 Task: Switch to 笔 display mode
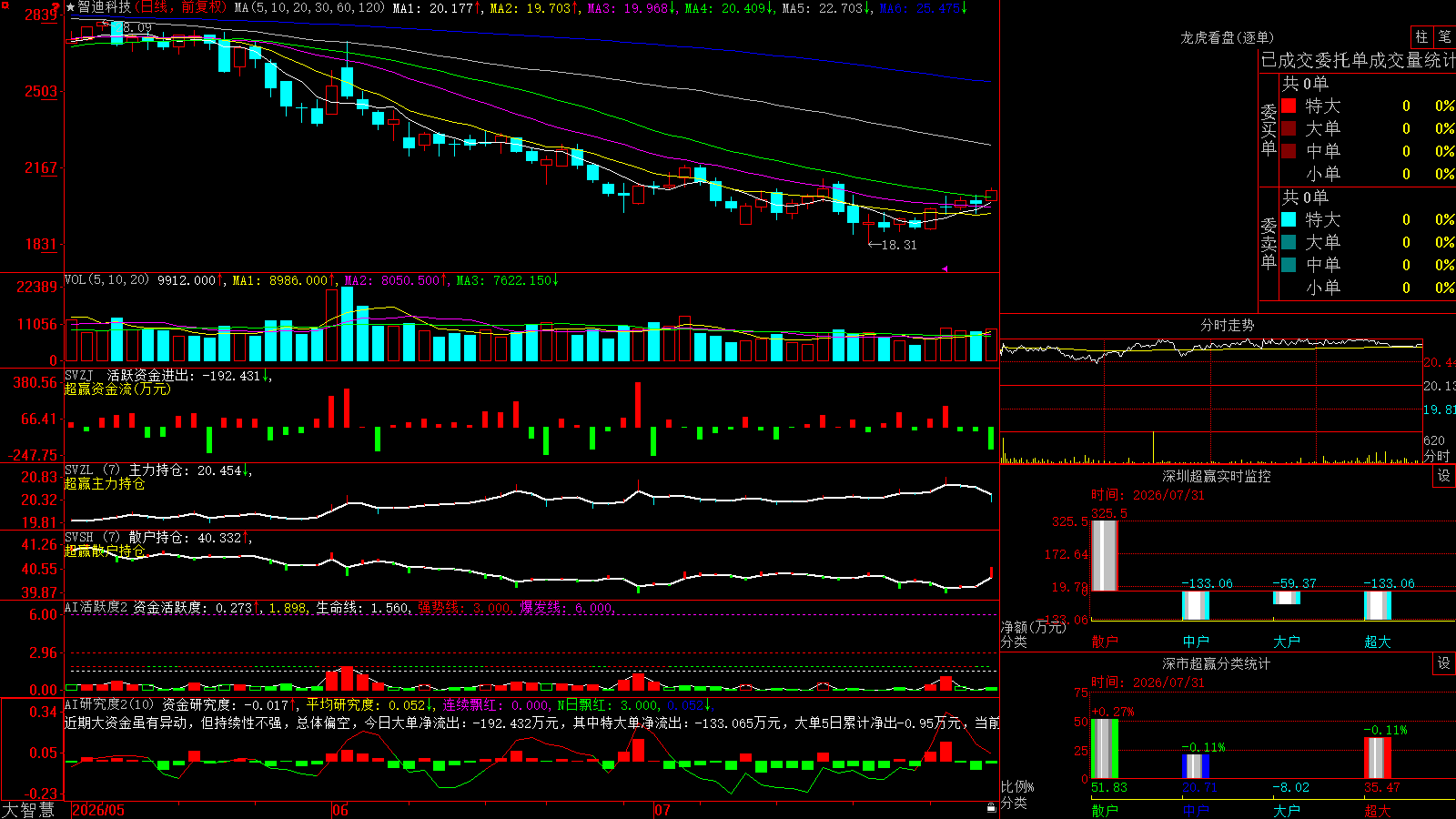point(1444,36)
